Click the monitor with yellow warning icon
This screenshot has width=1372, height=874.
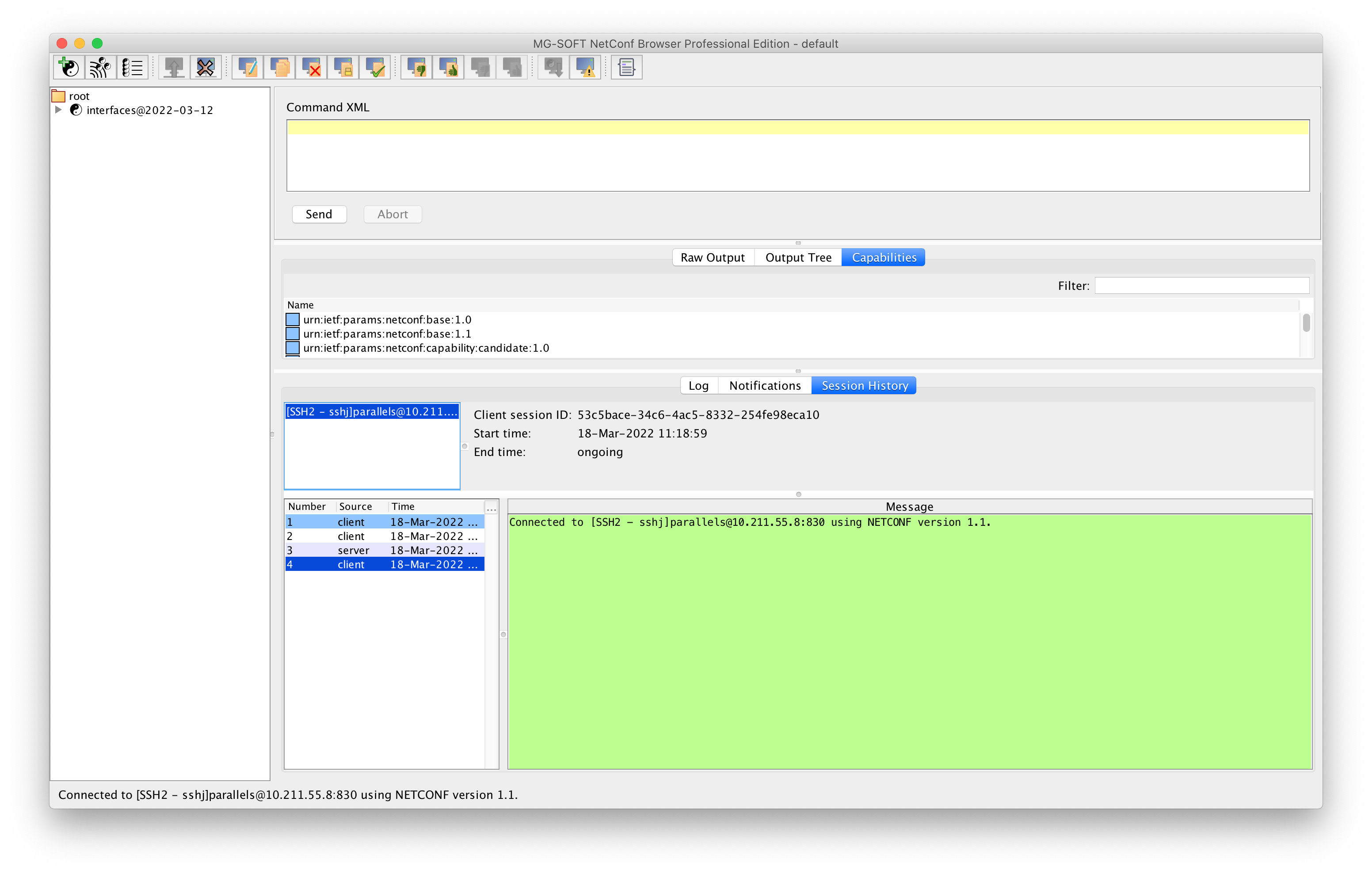click(585, 67)
